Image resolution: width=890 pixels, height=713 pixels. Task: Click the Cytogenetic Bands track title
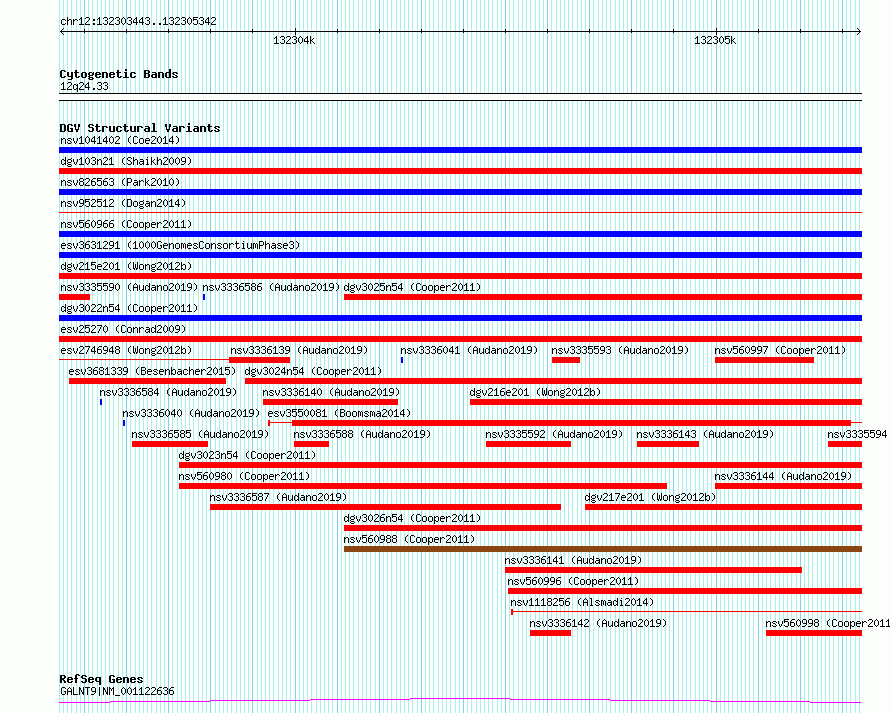pyautogui.click(x=119, y=74)
